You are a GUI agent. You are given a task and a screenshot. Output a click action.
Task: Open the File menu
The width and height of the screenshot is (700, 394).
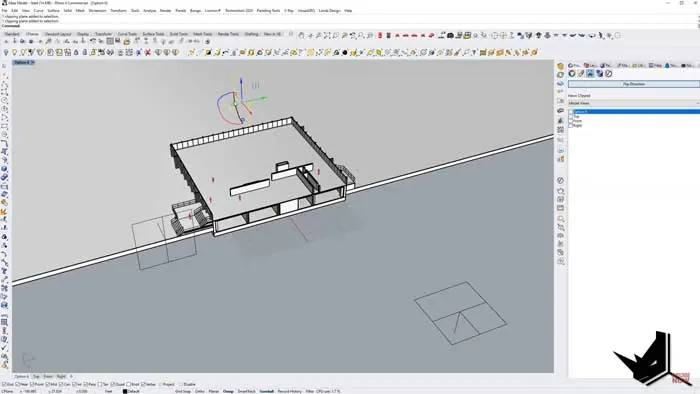[x=4, y=10]
